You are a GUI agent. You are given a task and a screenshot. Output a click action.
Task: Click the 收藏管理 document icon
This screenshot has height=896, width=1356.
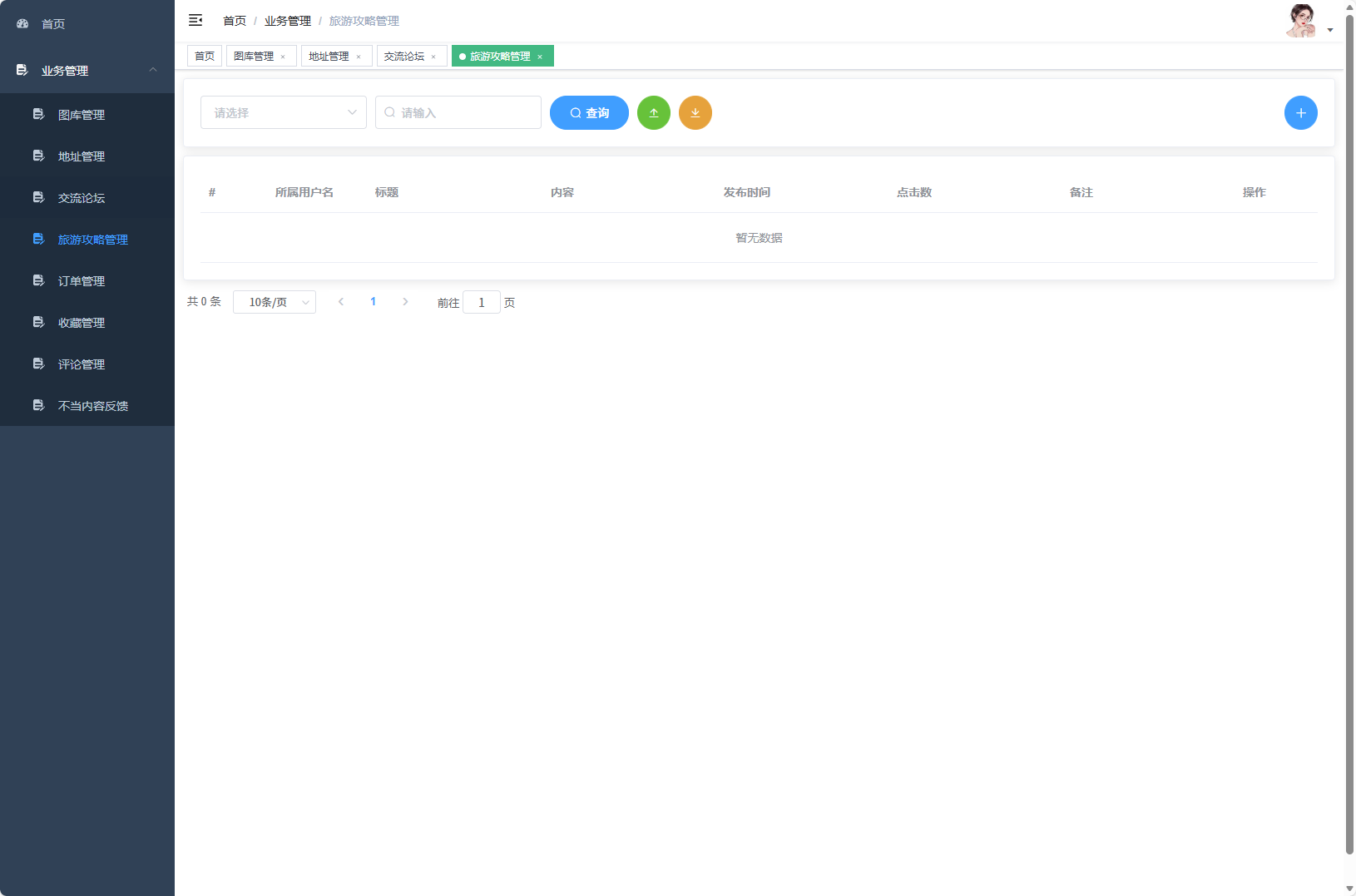pos(38,321)
